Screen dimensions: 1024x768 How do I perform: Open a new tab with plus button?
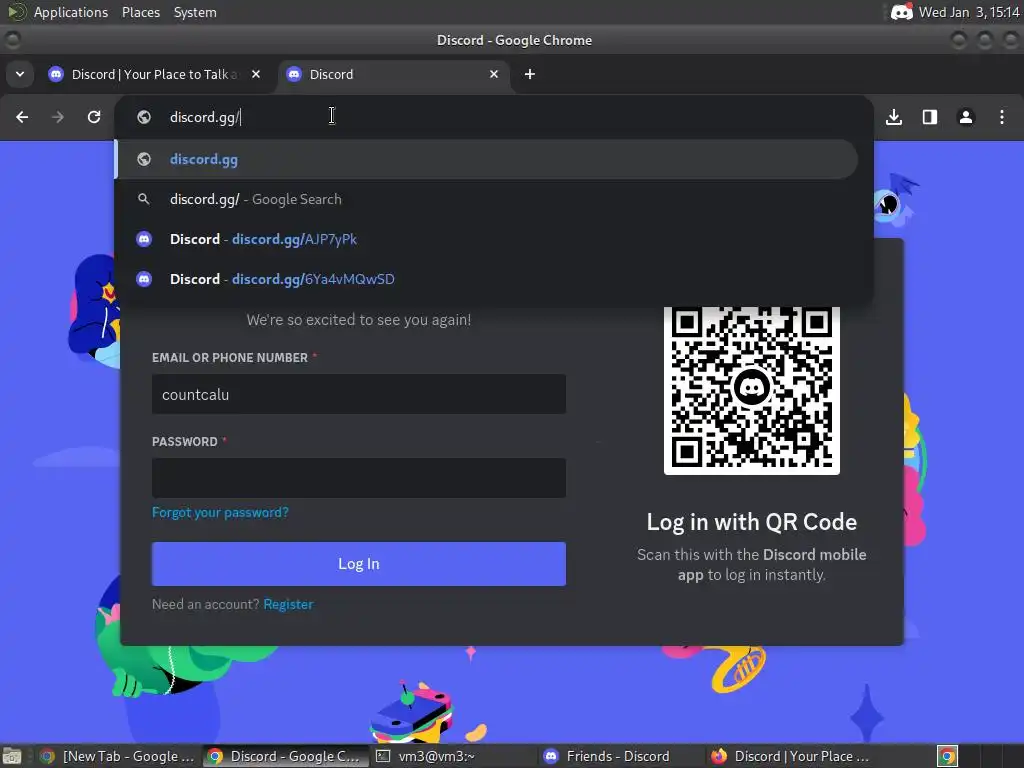pos(530,74)
